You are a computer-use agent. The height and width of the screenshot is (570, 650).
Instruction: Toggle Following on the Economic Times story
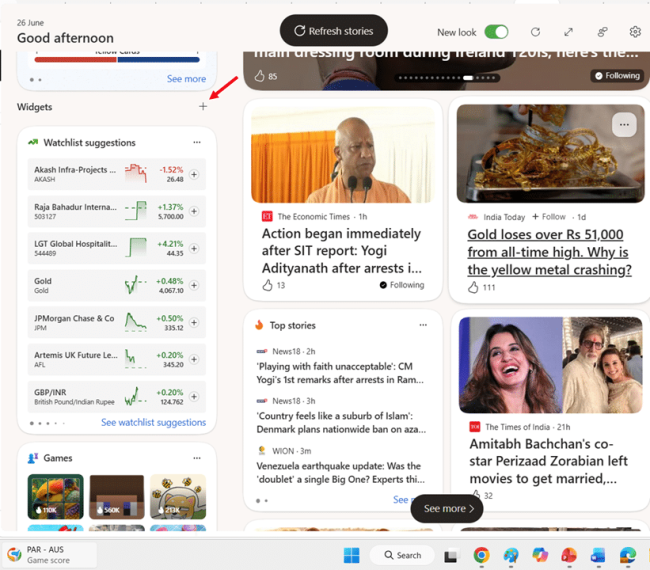coord(402,285)
